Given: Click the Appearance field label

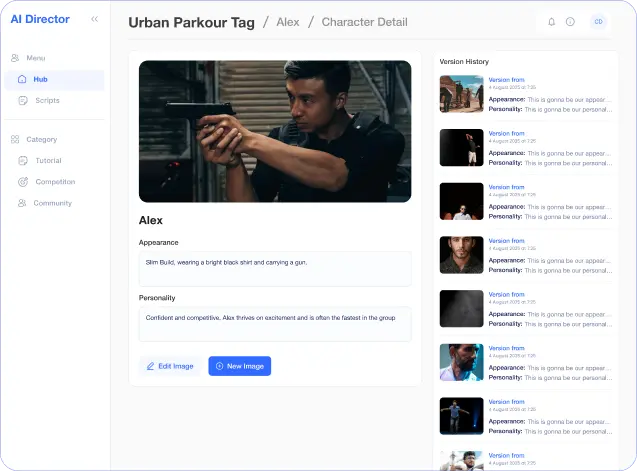Looking at the screenshot, I should point(158,243).
